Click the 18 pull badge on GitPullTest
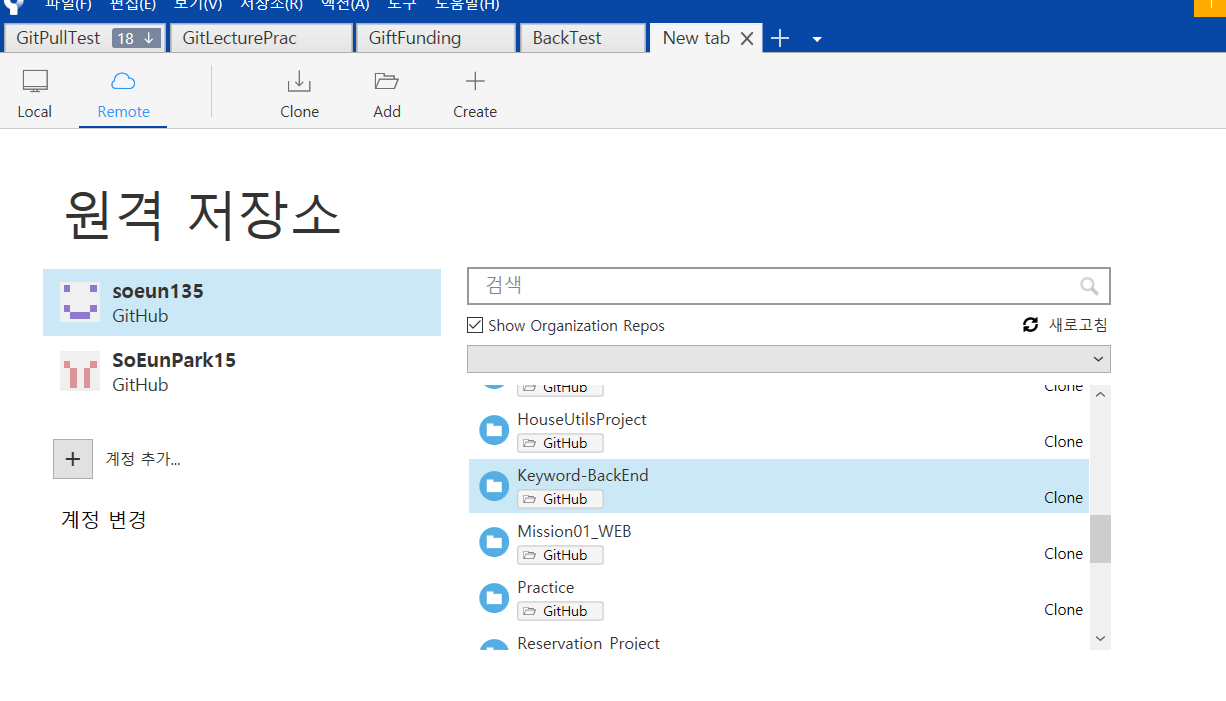Image resolution: width=1226 pixels, height=701 pixels. [137, 38]
